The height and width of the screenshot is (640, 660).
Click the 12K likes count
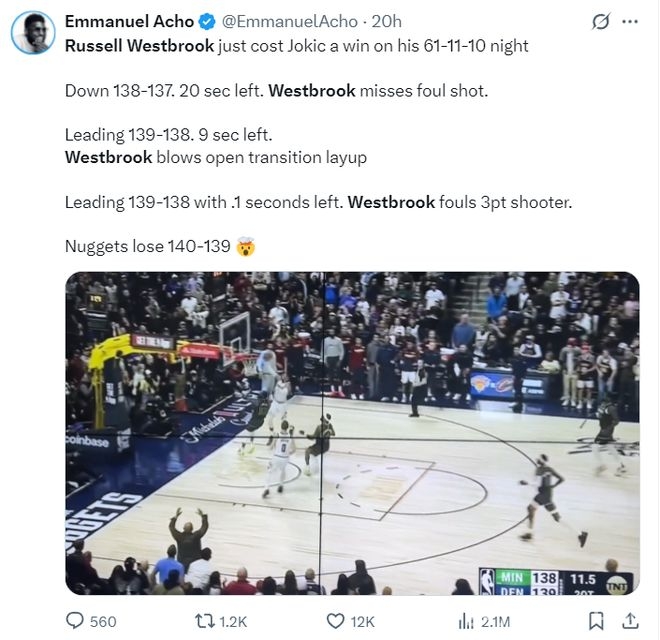coord(362,621)
